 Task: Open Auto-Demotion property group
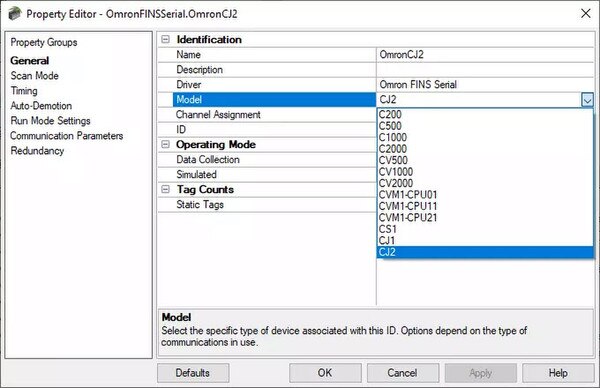(41, 106)
